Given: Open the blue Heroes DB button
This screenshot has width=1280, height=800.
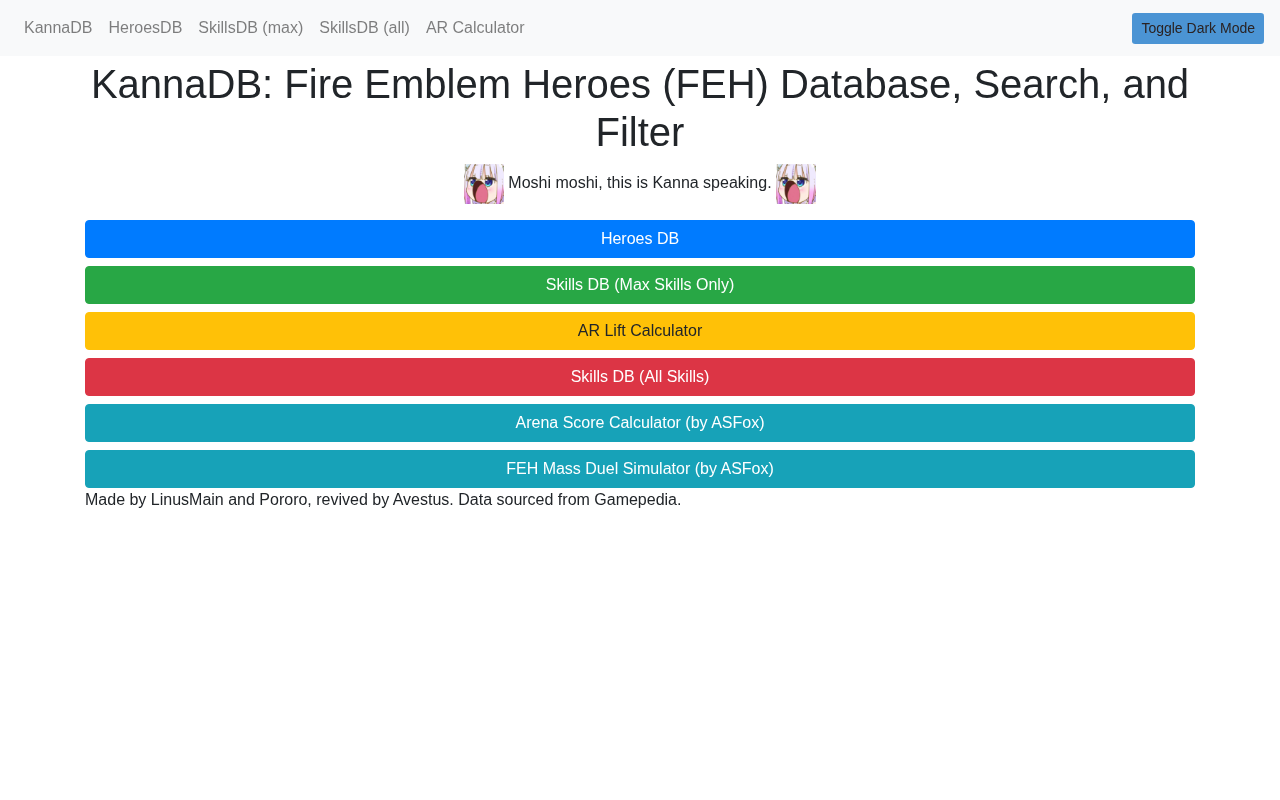Looking at the screenshot, I should [x=640, y=239].
